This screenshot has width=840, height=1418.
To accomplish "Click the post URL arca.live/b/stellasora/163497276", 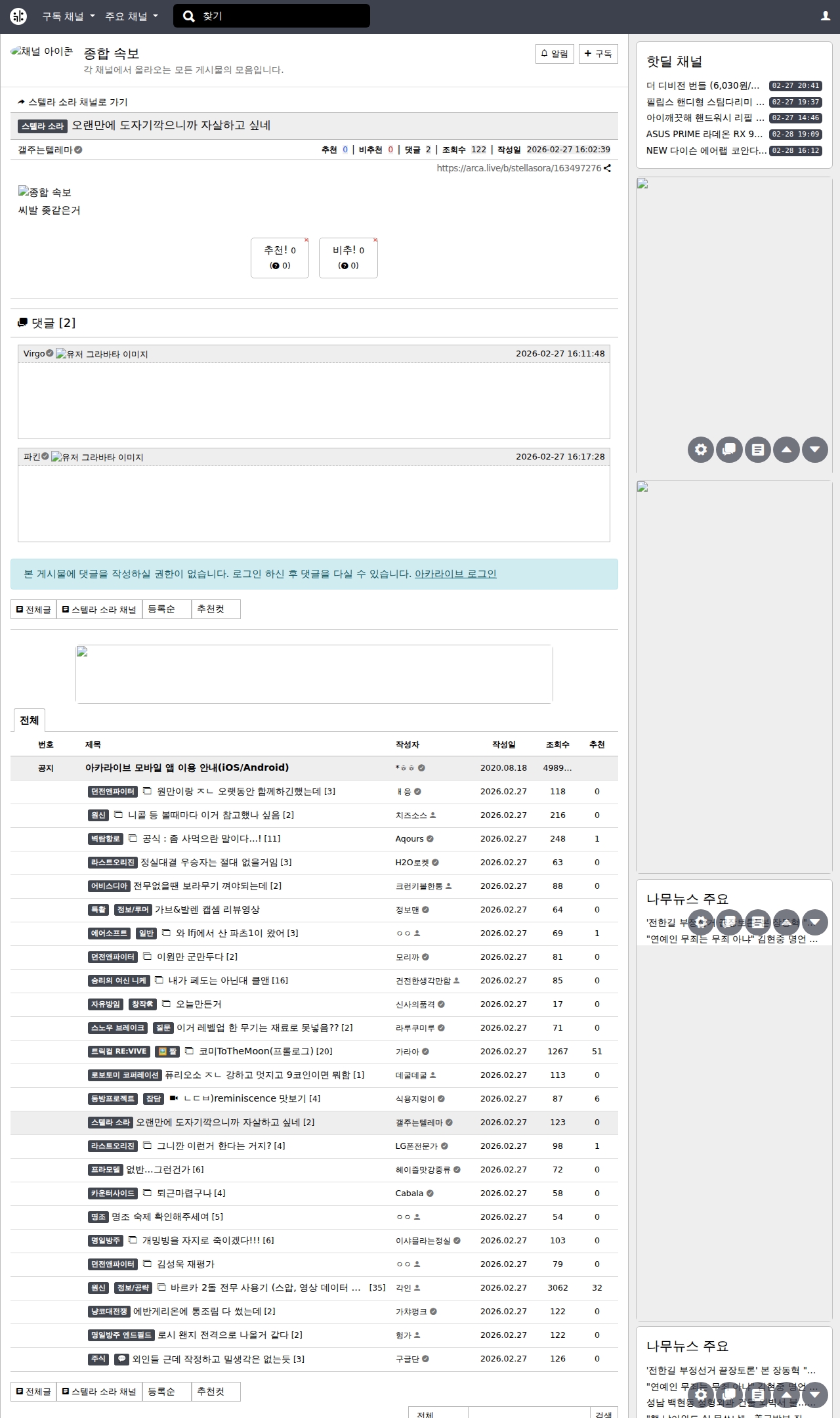I will [x=519, y=168].
